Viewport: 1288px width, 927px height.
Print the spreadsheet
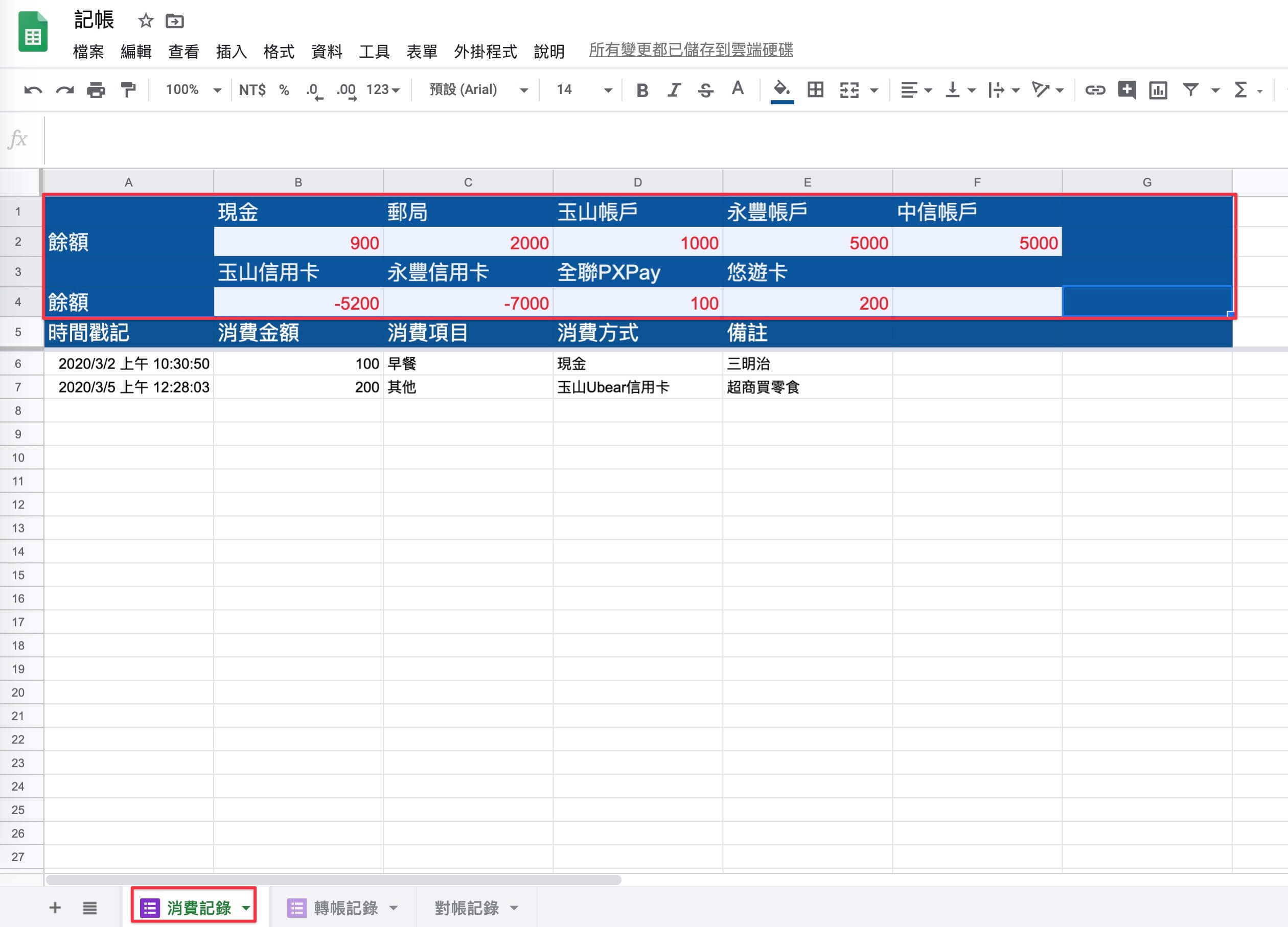tap(96, 90)
